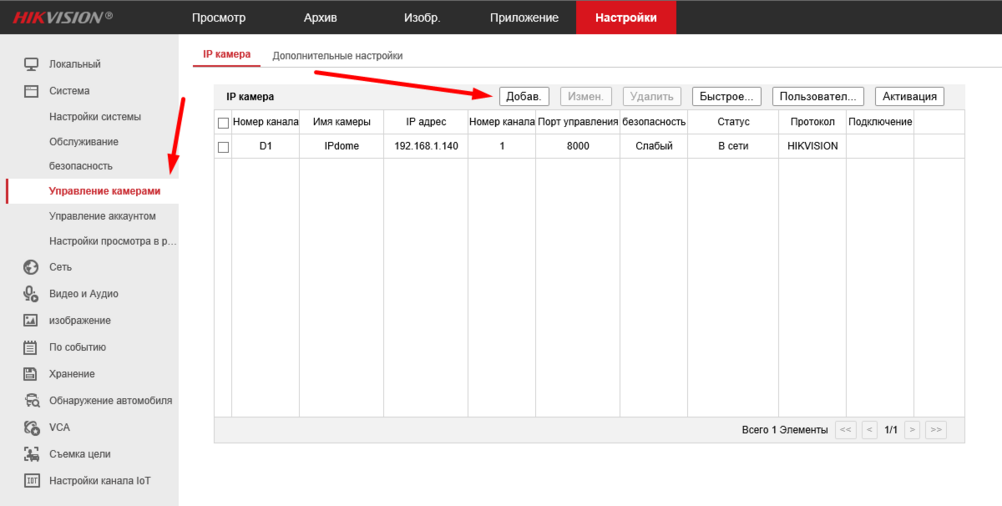The height and width of the screenshot is (506, 1002).
Task: Click the Network globe icon
Action: point(31,267)
